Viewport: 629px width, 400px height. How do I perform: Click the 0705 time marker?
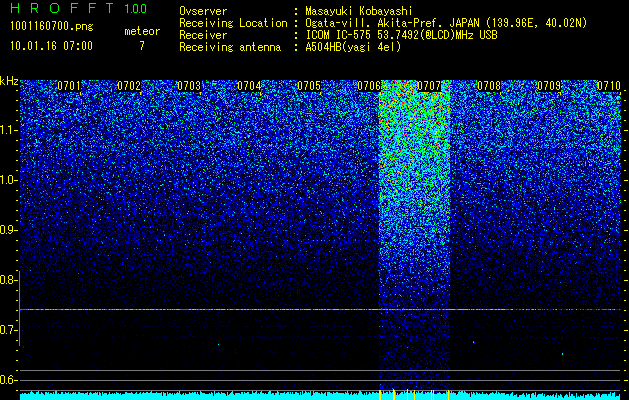(x=309, y=86)
